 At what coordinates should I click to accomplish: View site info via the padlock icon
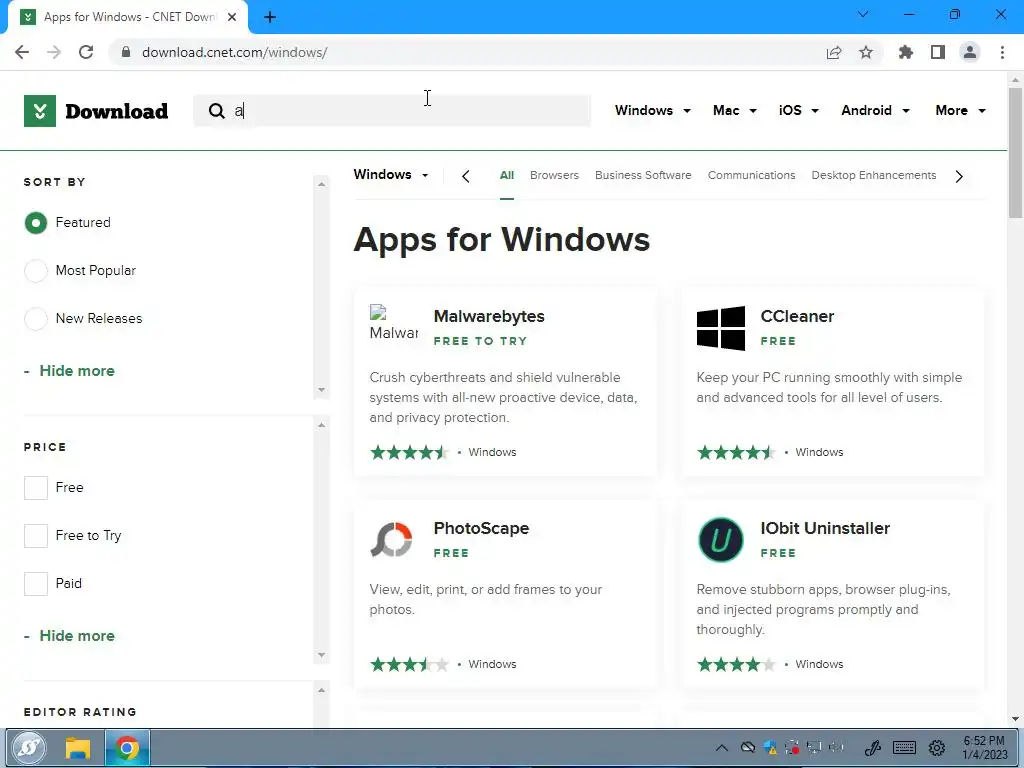tap(126, 52)
